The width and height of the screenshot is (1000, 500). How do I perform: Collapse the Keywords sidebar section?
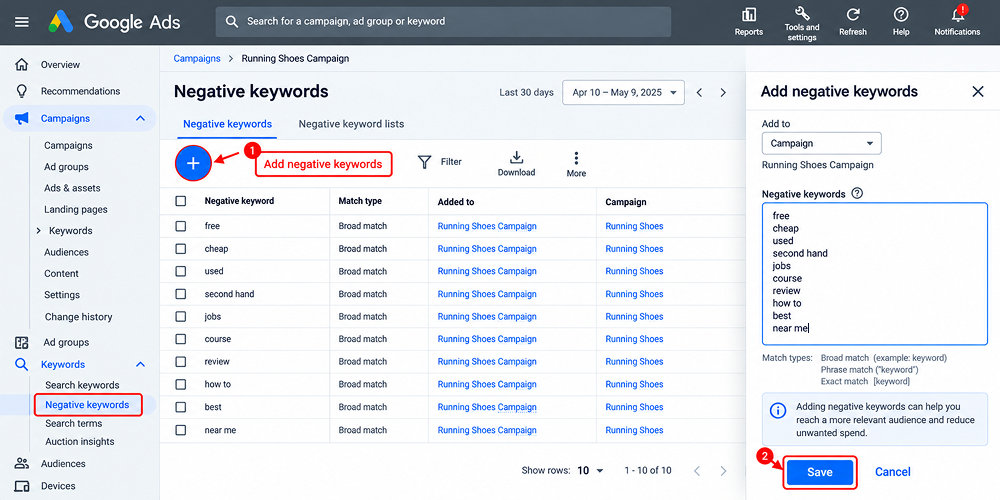click(x=140, y=364)
